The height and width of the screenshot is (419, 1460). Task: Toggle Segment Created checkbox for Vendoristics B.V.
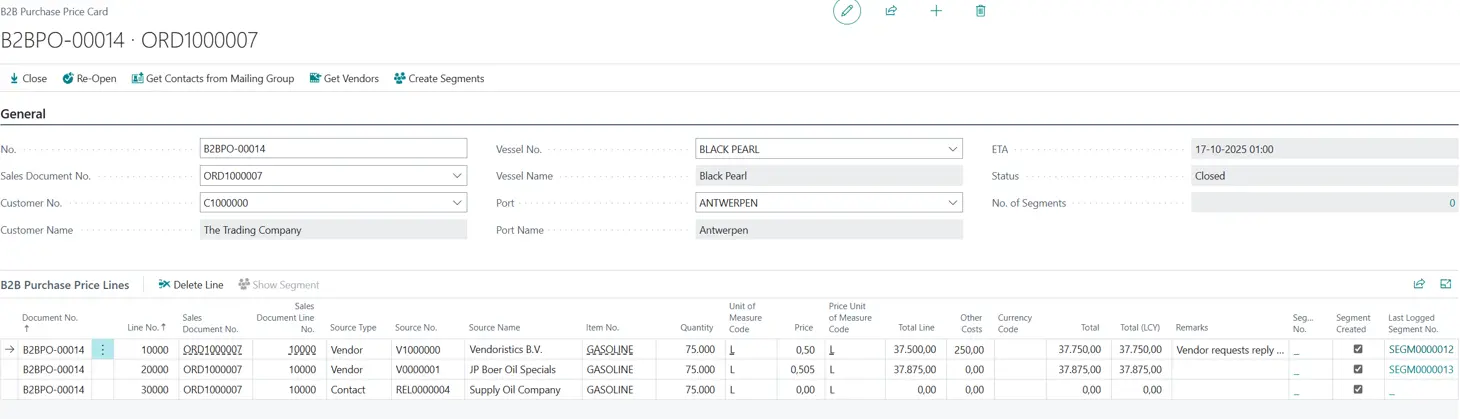pos(1357,350)
